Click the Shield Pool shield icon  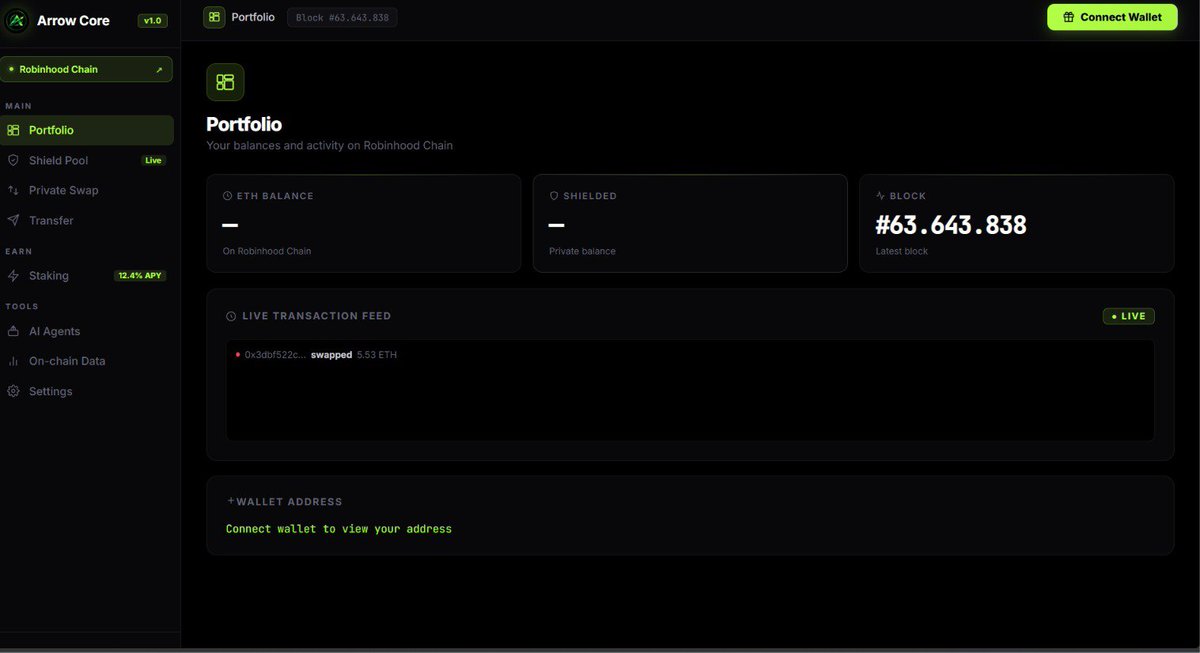tap(14, 160)
